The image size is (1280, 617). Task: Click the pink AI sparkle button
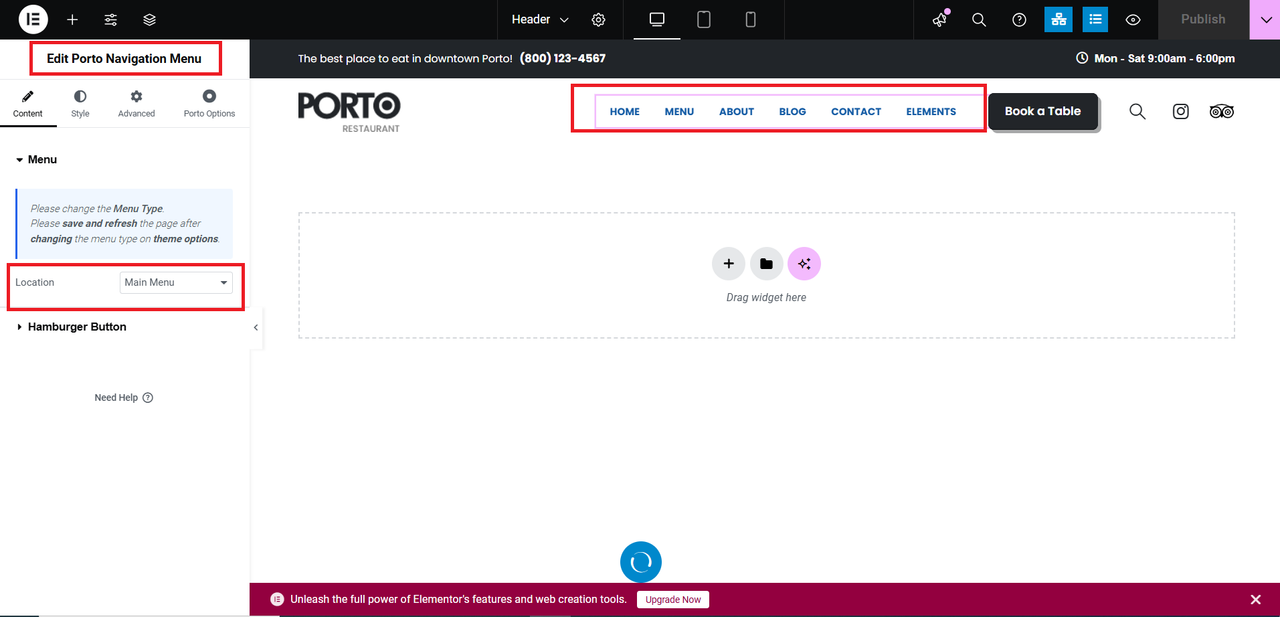click(x=804, y=264)
